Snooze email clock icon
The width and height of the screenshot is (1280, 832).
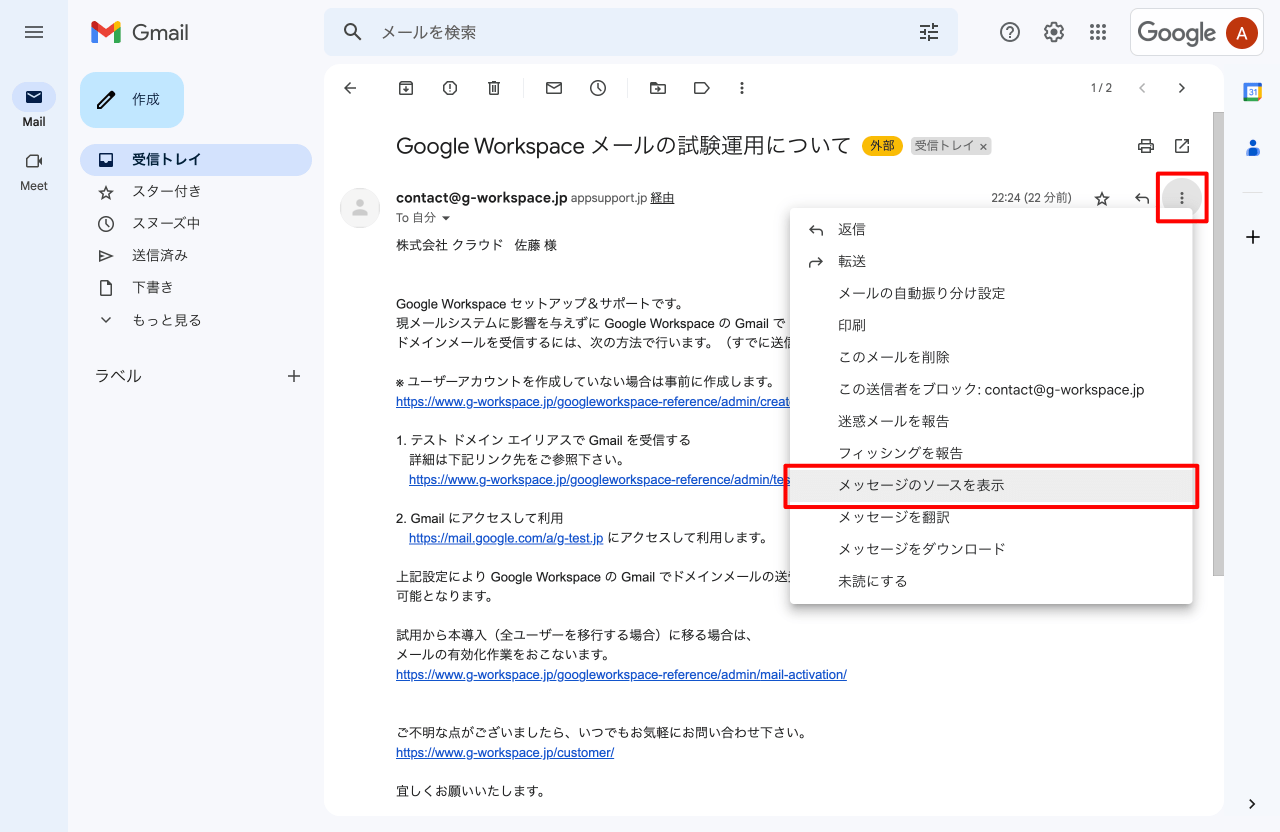tap(598, 88)
